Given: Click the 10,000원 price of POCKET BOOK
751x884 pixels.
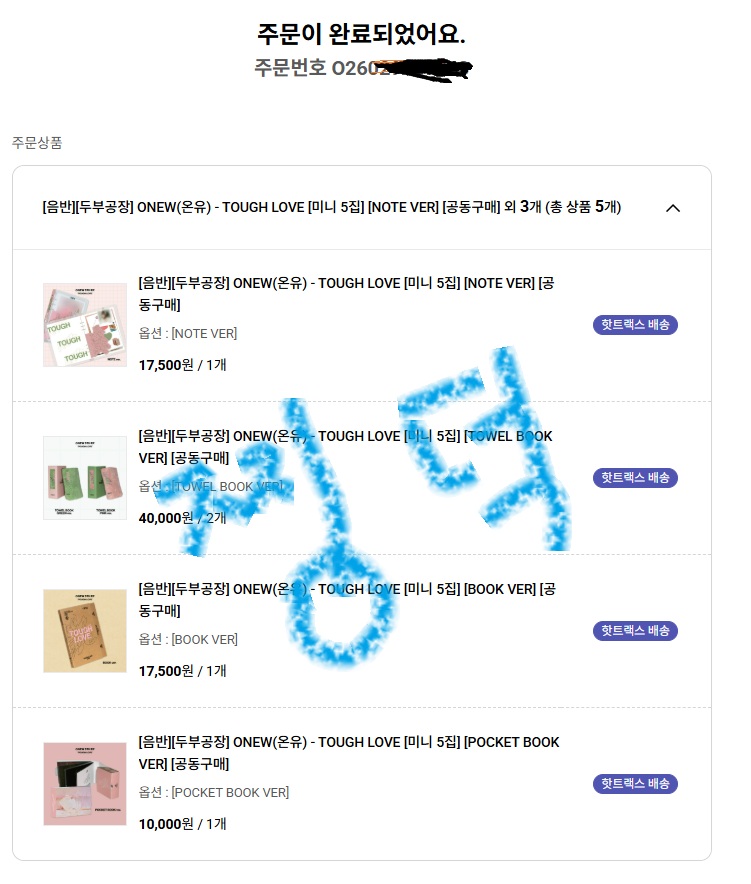Looking at the screenshot, I should point(166,824).
